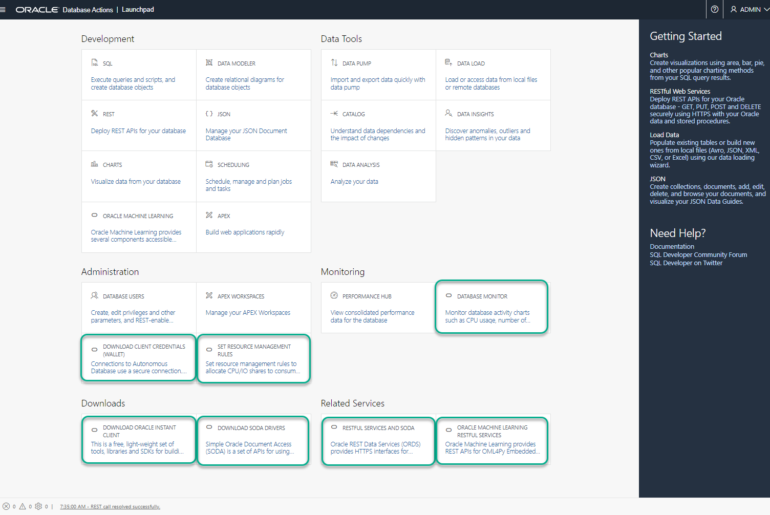770x515 pixels.
Task: Select the 'Load Data' Getting Started heading
Action: [664, 135]
